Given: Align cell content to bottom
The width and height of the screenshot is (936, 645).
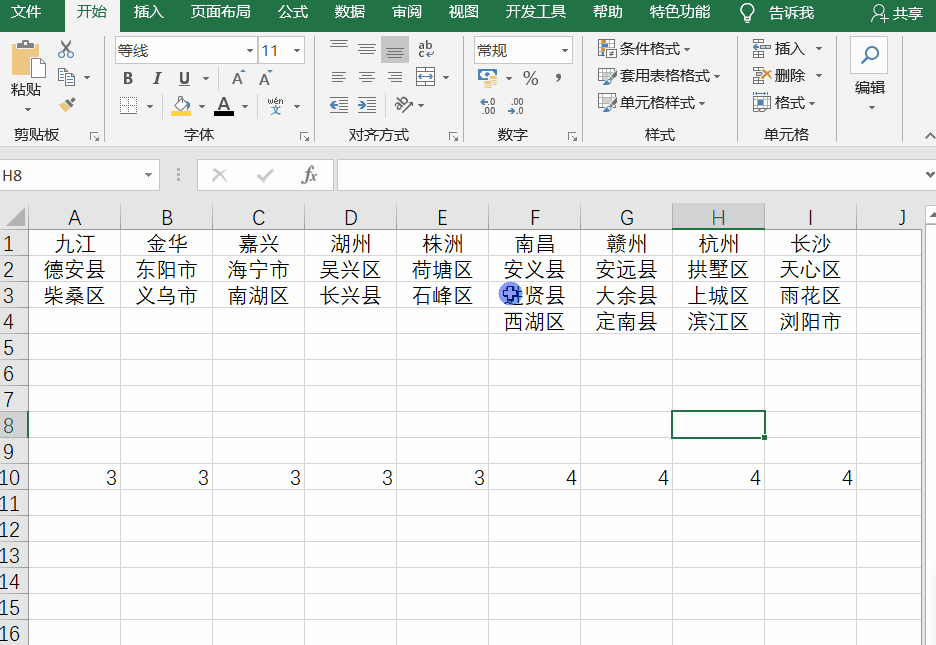Looking at the screenshot, I should coord(395,49).
